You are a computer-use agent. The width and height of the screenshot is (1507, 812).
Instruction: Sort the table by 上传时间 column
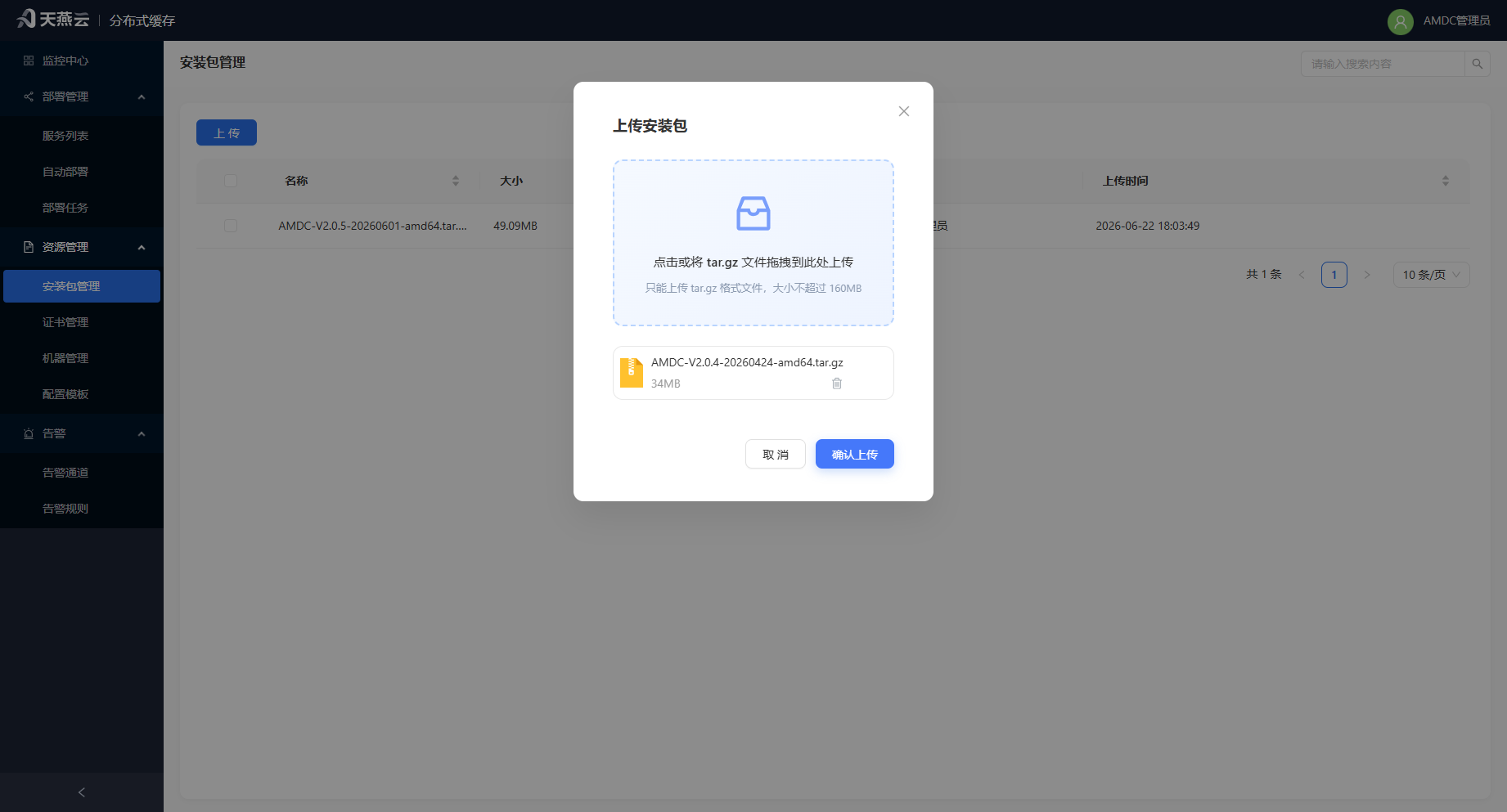1446,181
